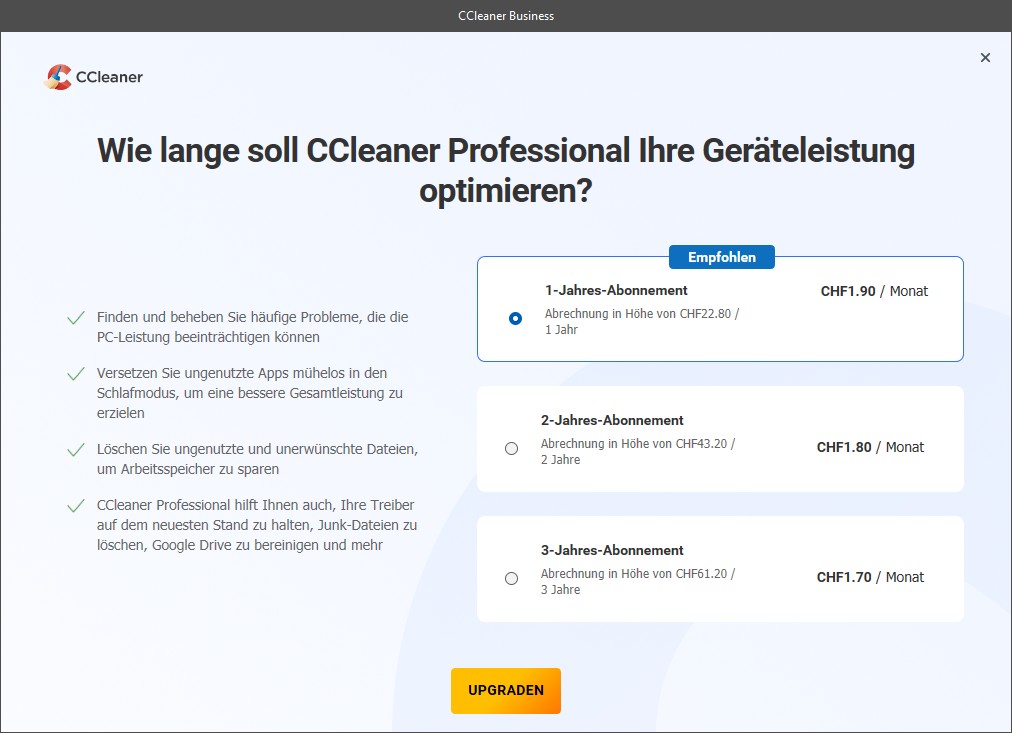Select the 2-Jahres-Abonnement radio button
1012x733 pixels.
[x=511, y=448]
